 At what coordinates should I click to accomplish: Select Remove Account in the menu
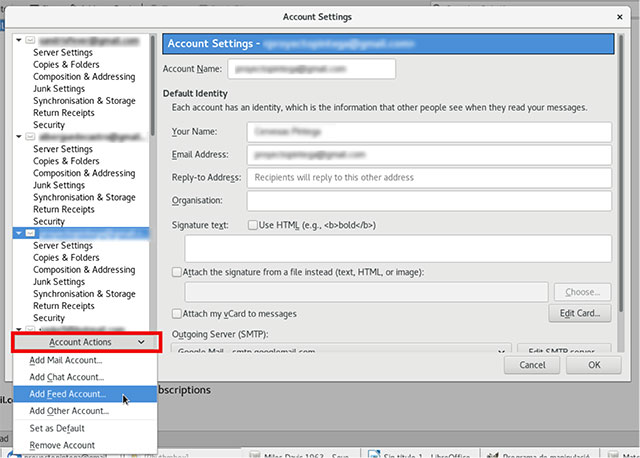click(x=85, y=445)
